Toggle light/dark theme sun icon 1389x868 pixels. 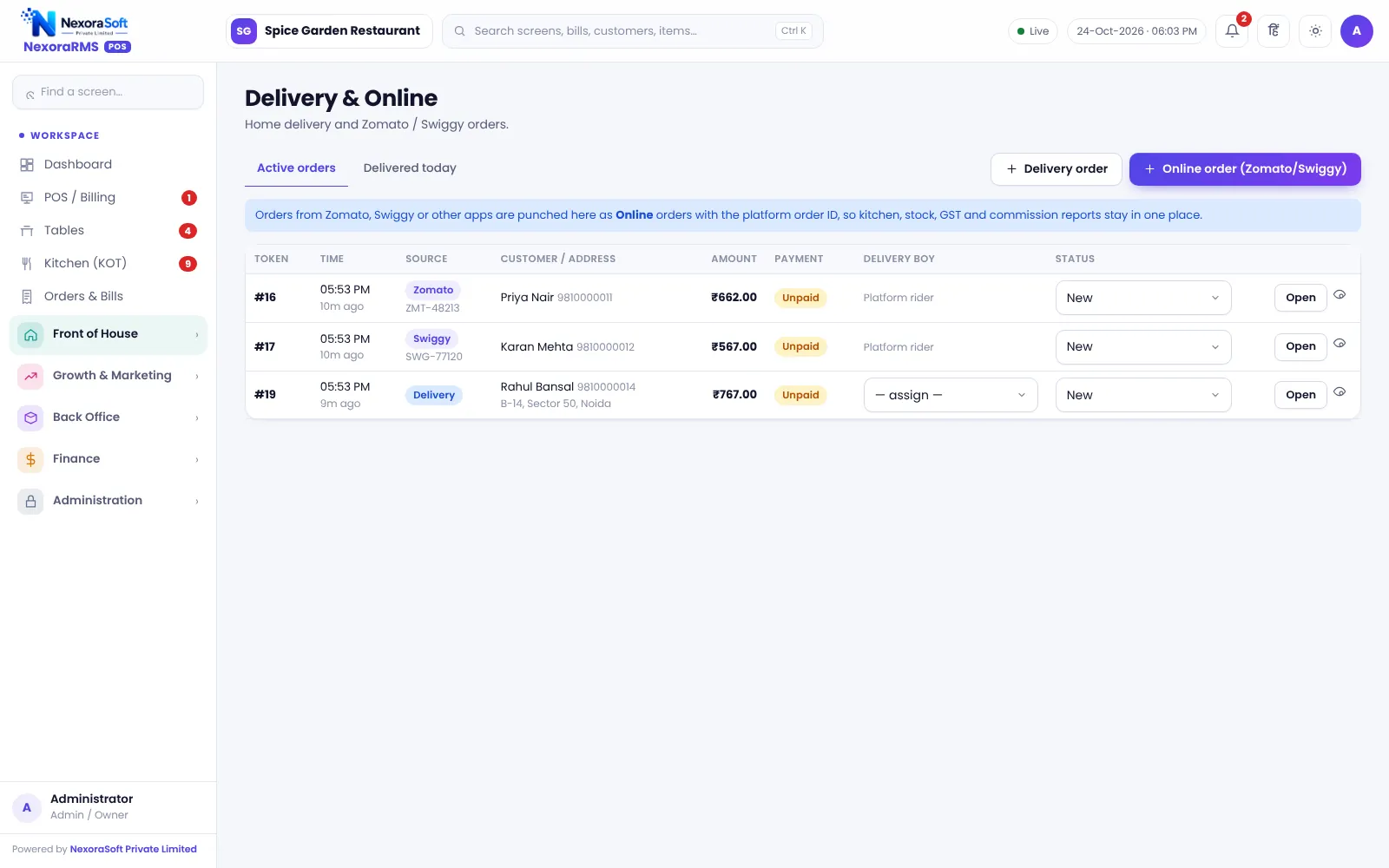(x=1315, y=31)
